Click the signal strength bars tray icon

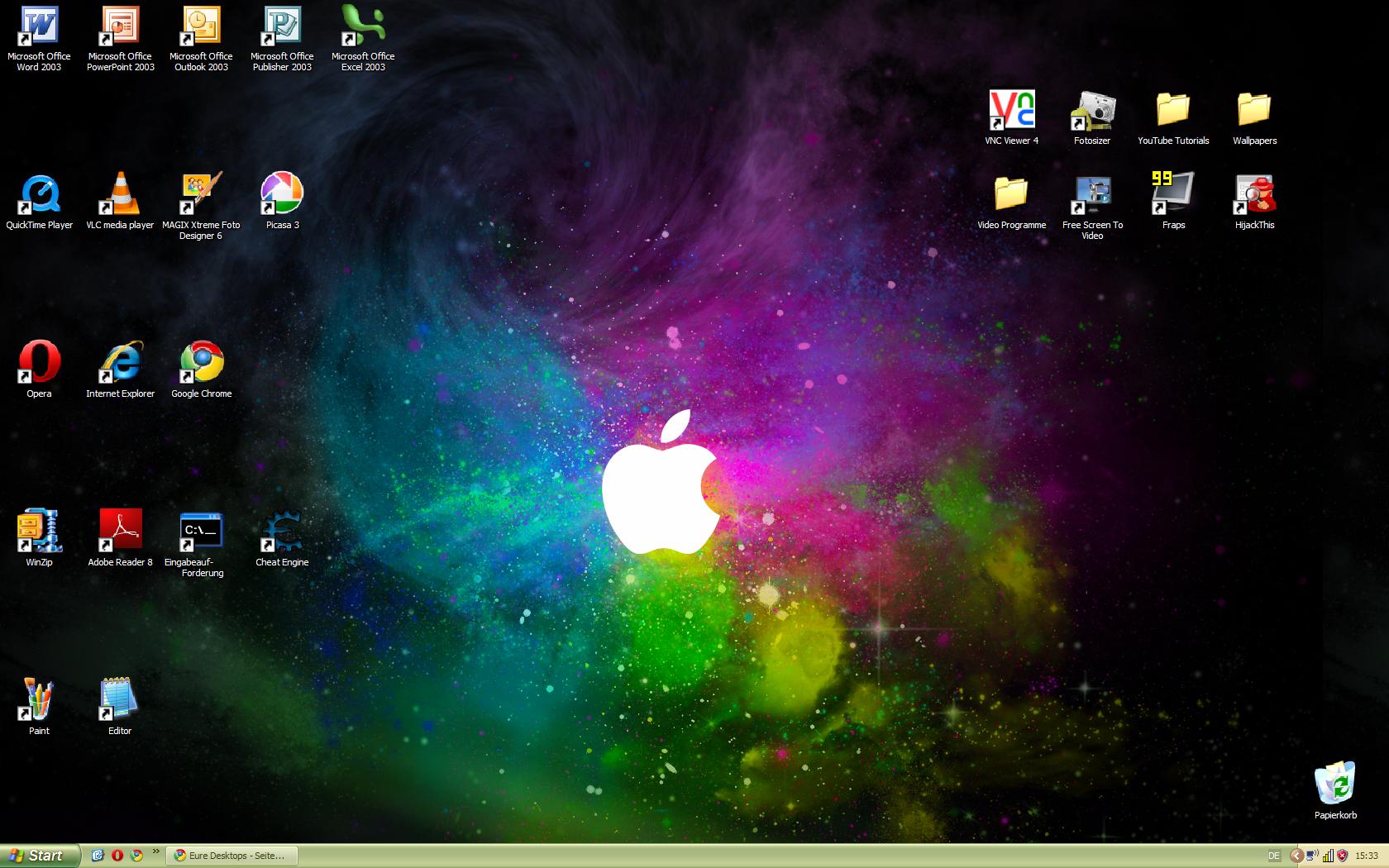(x=1328, y=856)
